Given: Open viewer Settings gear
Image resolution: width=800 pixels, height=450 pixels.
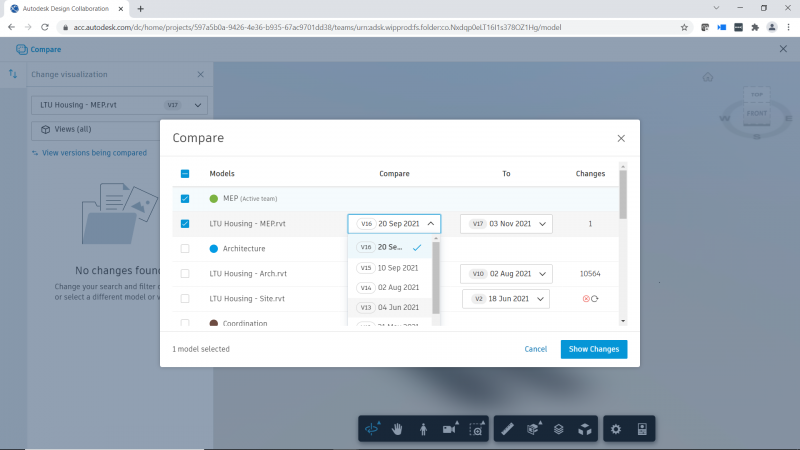Looking at the screenshot, I should click(x=616, y=429).
